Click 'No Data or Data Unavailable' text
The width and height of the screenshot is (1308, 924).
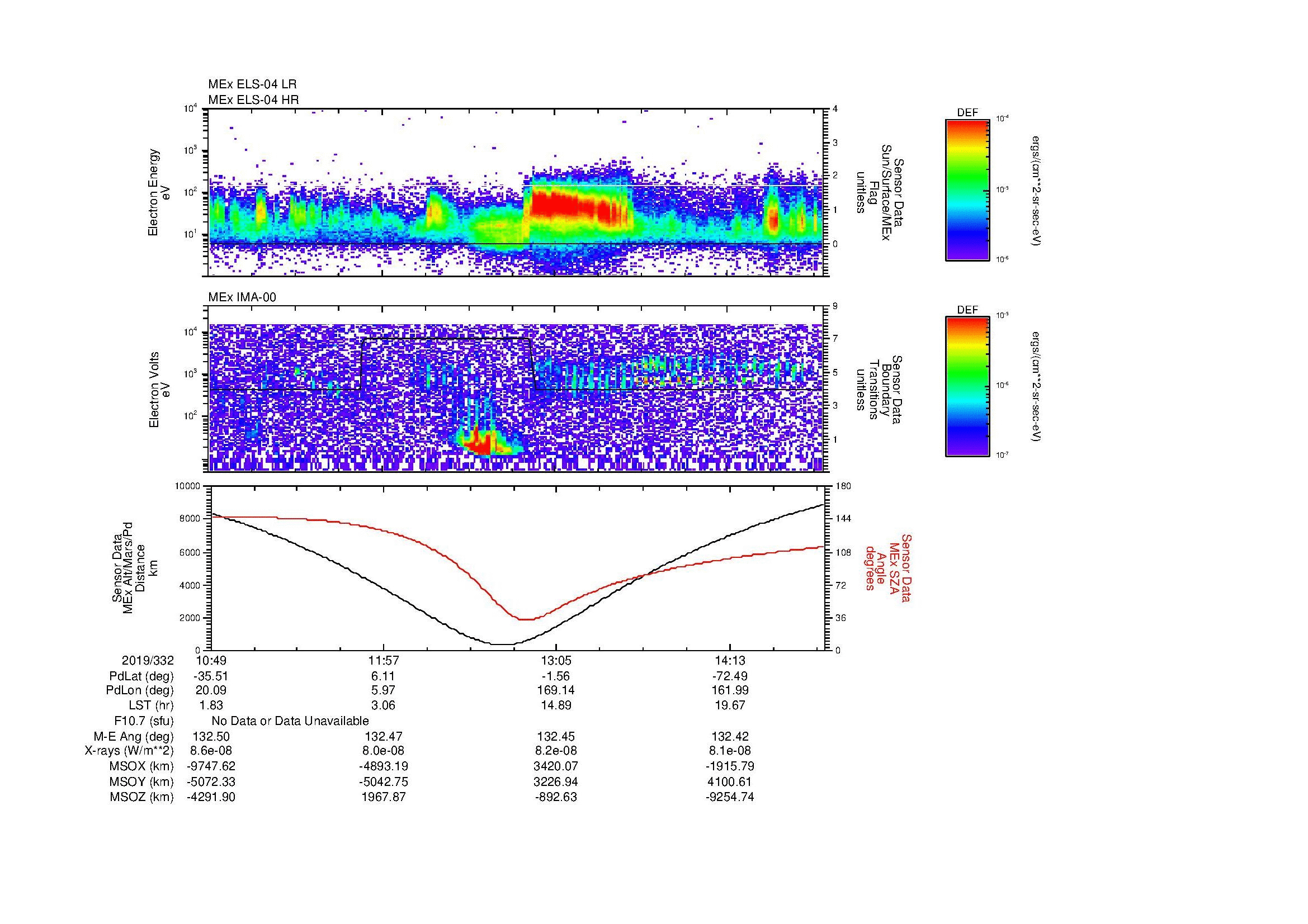(x=290, y=721)
